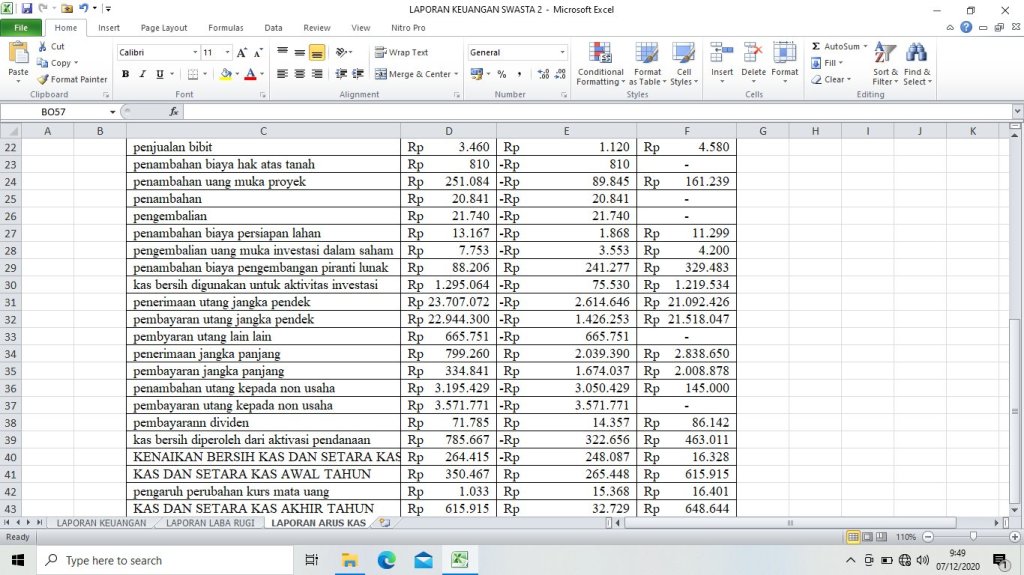
Task: Open the Formulas ribbon tab
Action: click(225, 28)
